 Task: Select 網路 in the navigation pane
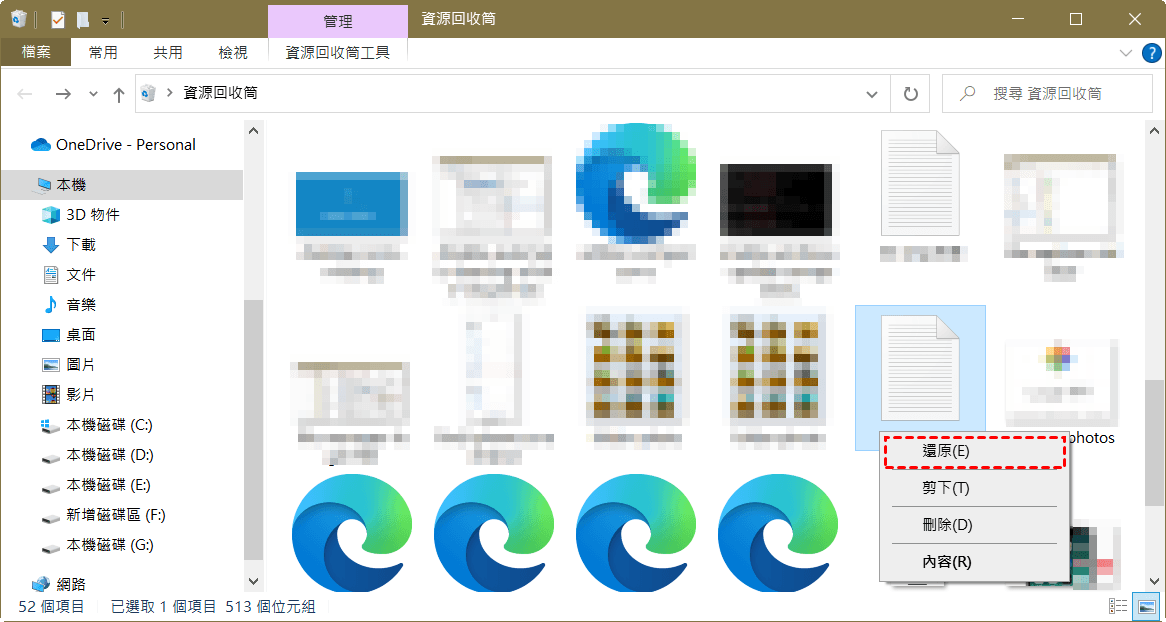coord(58,583)
